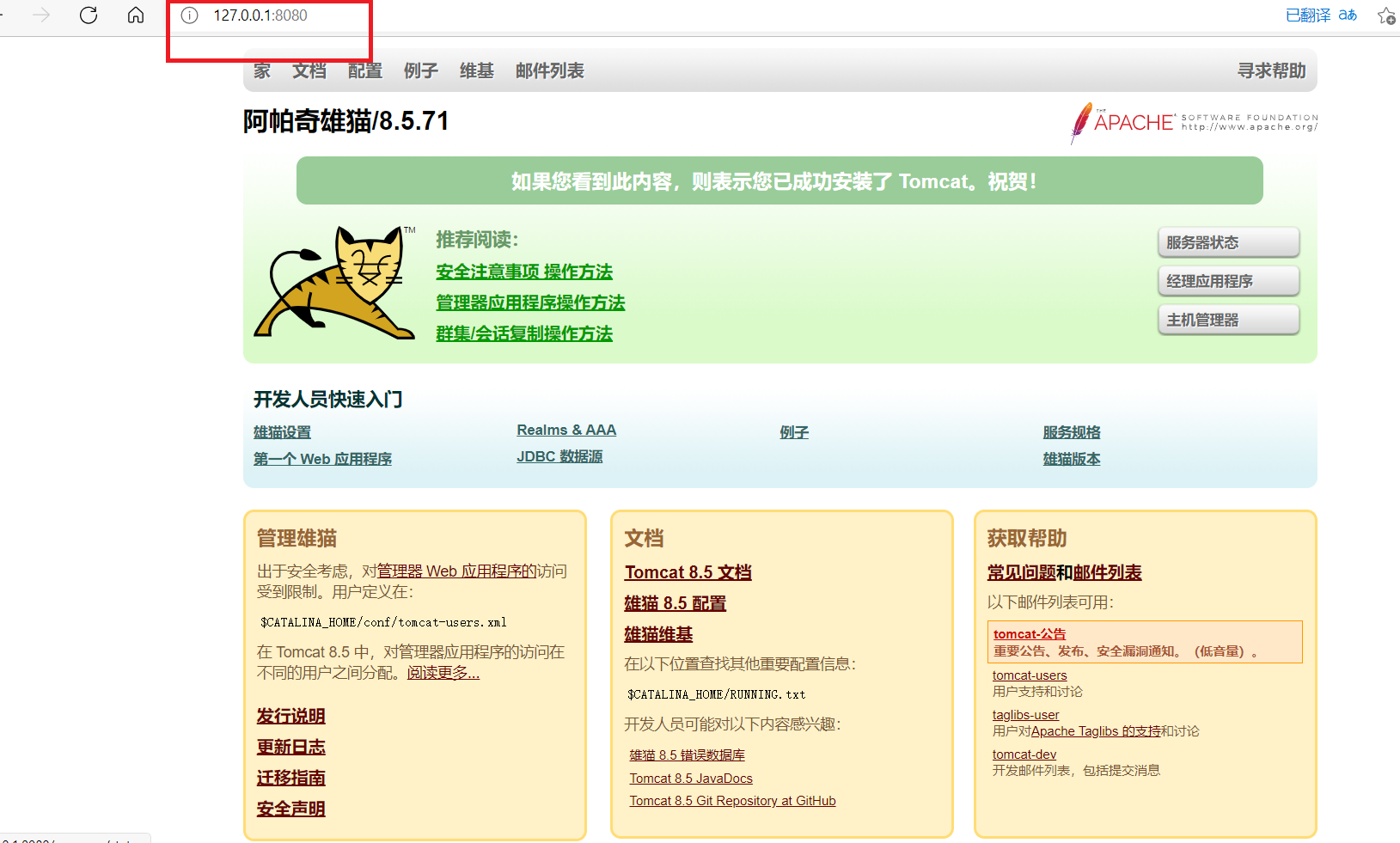Open the 雄猫版本 link

tap(1072, 459)
